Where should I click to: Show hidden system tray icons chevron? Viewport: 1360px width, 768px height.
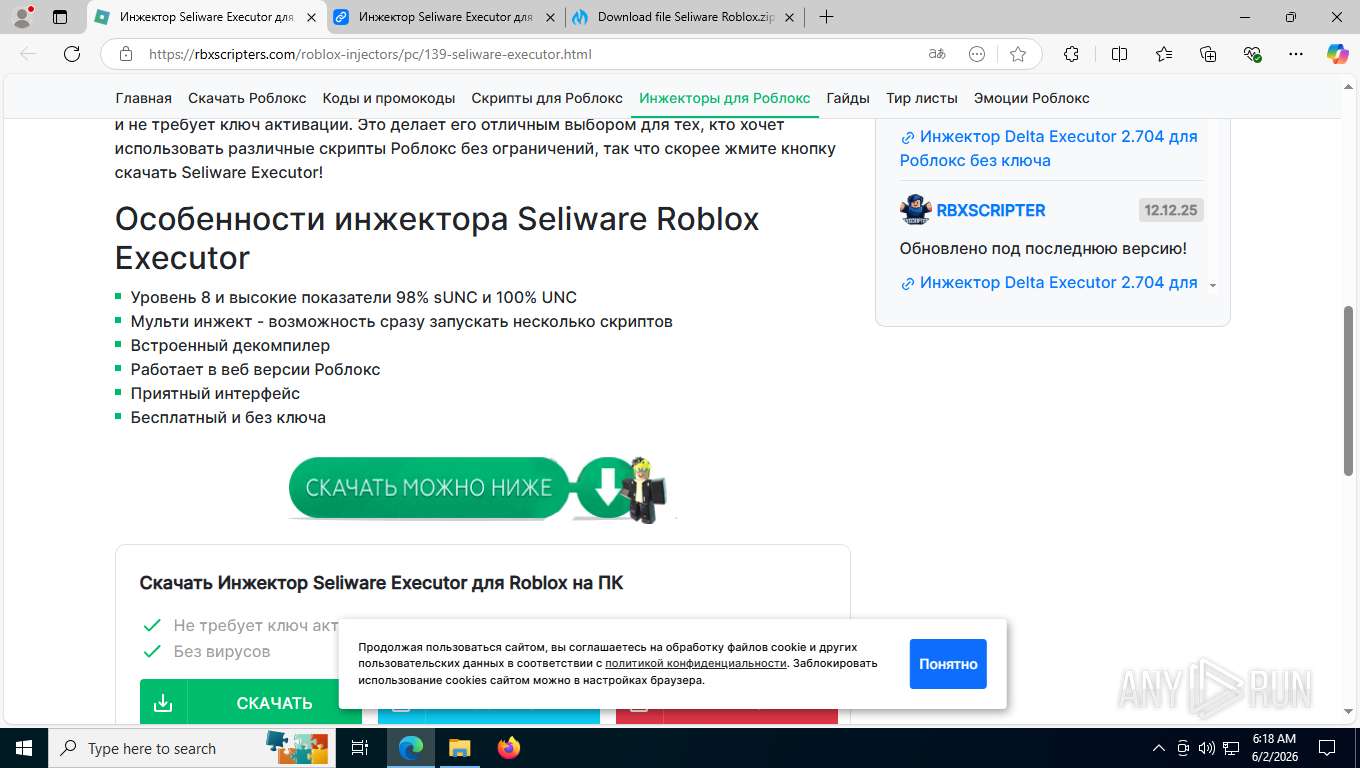(1159, 748)
